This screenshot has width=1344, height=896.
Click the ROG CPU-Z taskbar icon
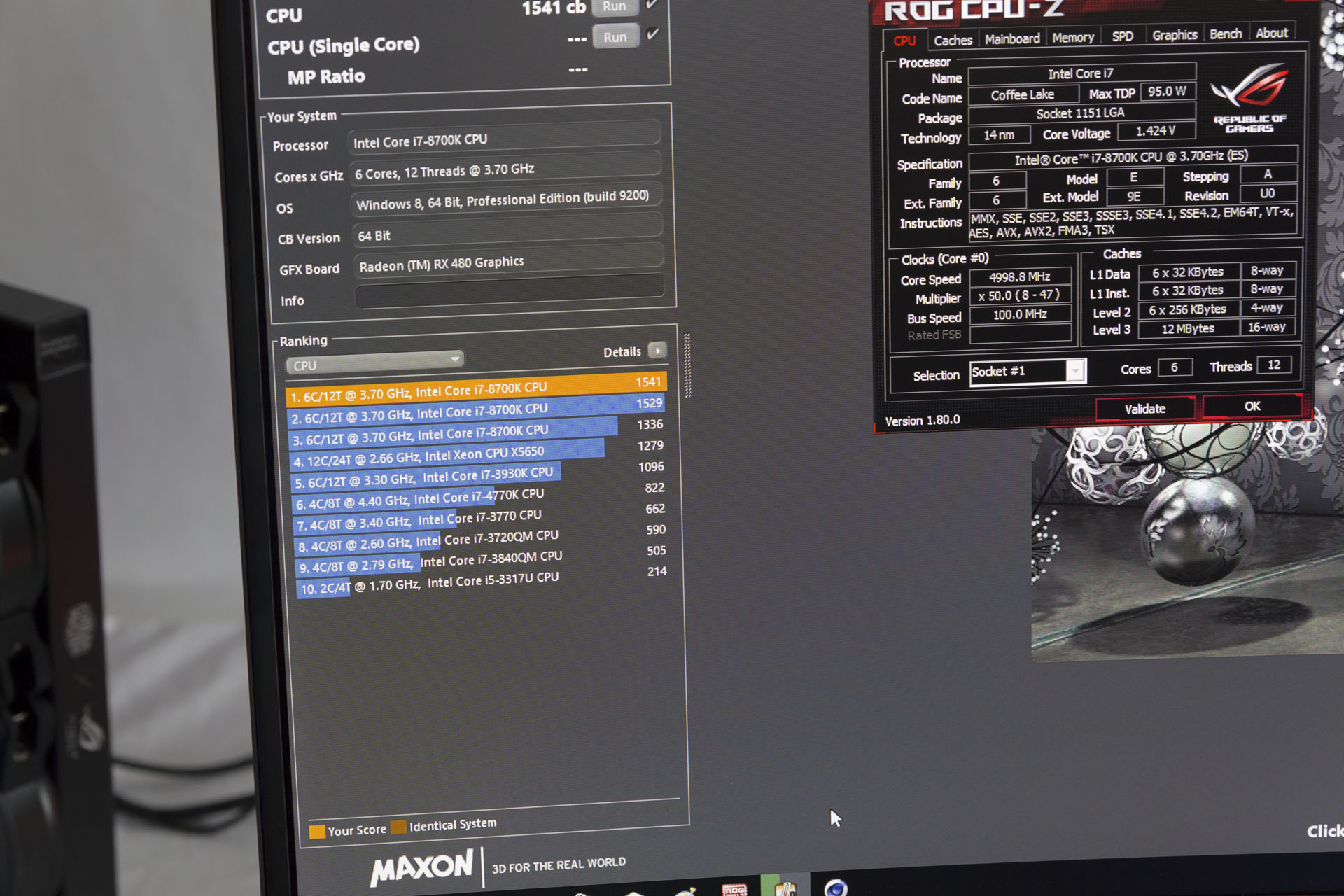[734, 890]
